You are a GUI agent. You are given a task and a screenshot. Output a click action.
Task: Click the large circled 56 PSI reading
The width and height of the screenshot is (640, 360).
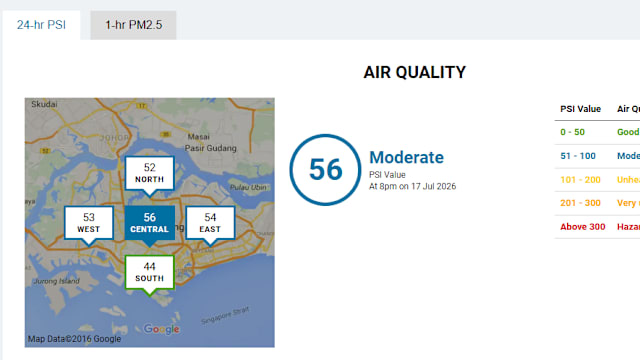pos(325,170)
